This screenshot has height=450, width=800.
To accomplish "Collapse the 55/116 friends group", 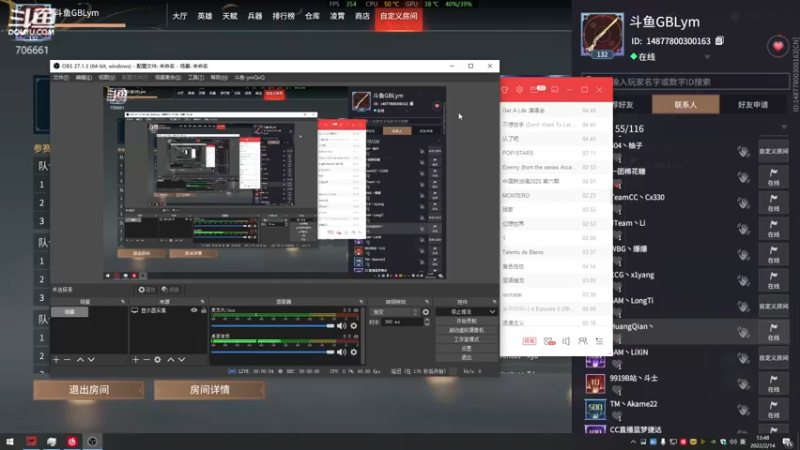I will coord(784,128).
